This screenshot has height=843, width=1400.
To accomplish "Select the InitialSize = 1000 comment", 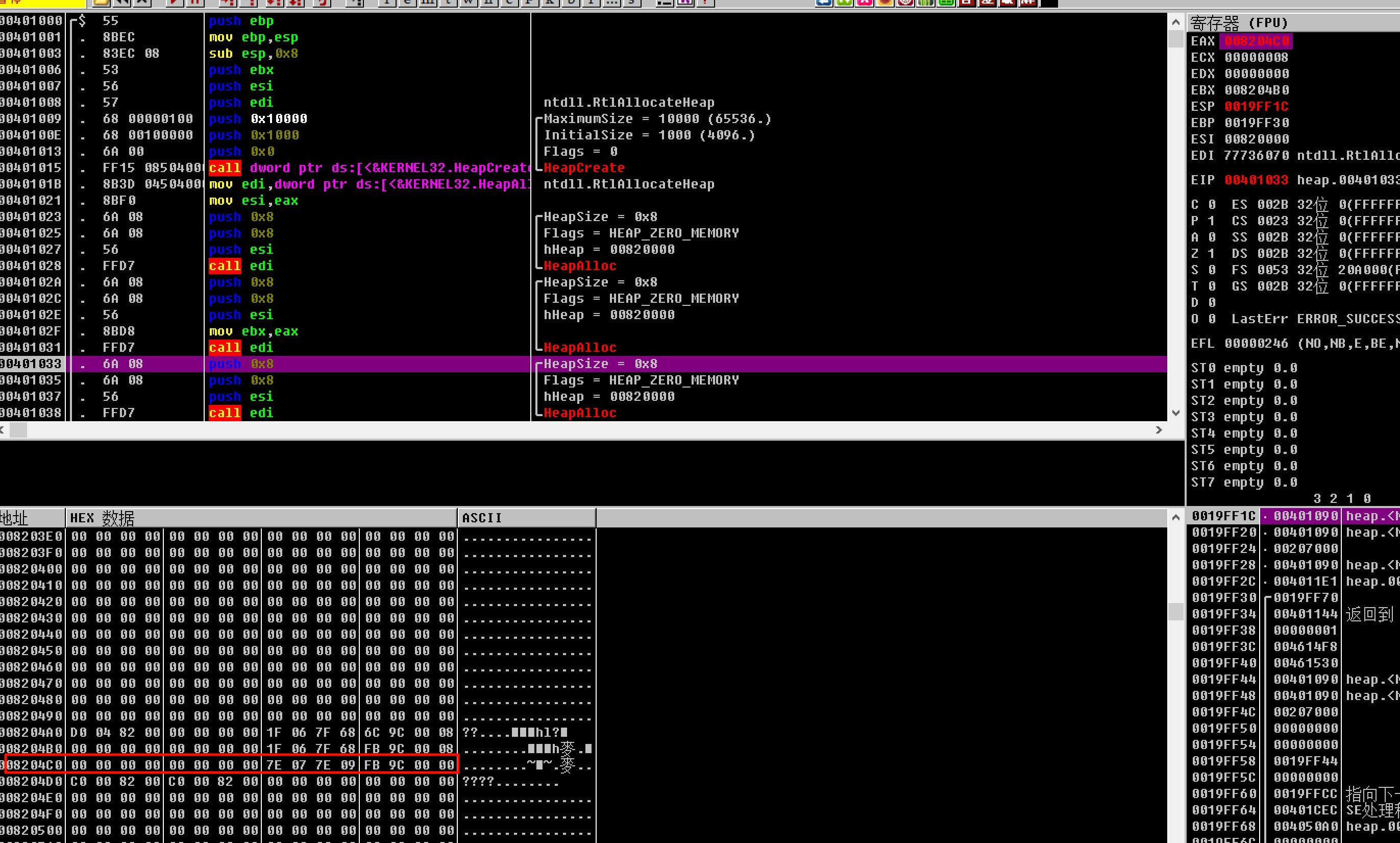I will (650, 135).
